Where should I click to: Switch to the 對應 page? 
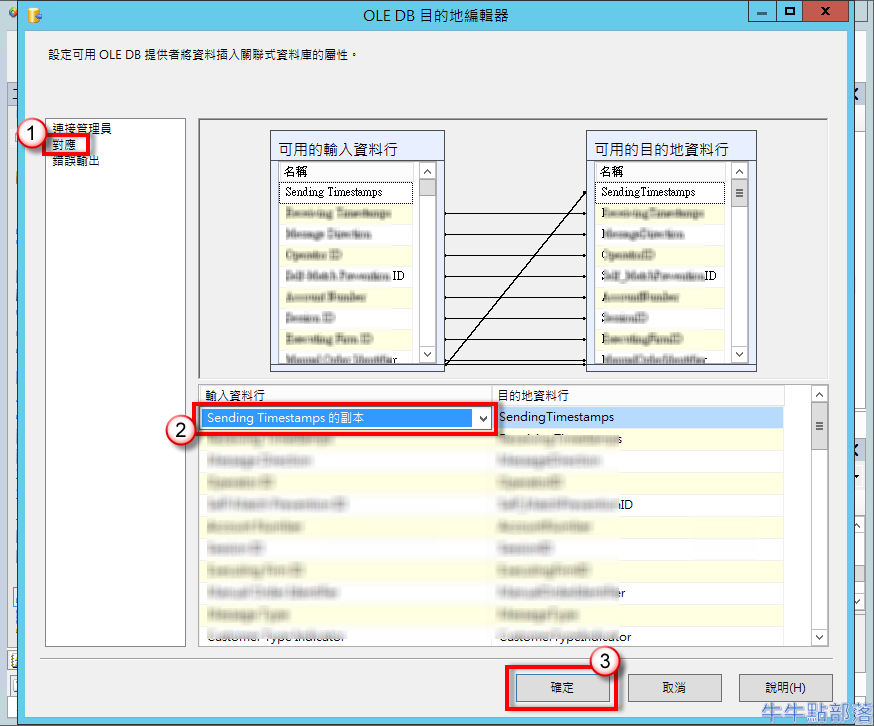tap(64, 145)
